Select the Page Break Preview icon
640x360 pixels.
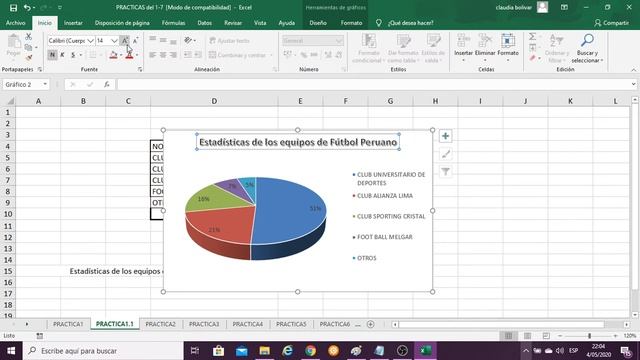tap(546, 336)
